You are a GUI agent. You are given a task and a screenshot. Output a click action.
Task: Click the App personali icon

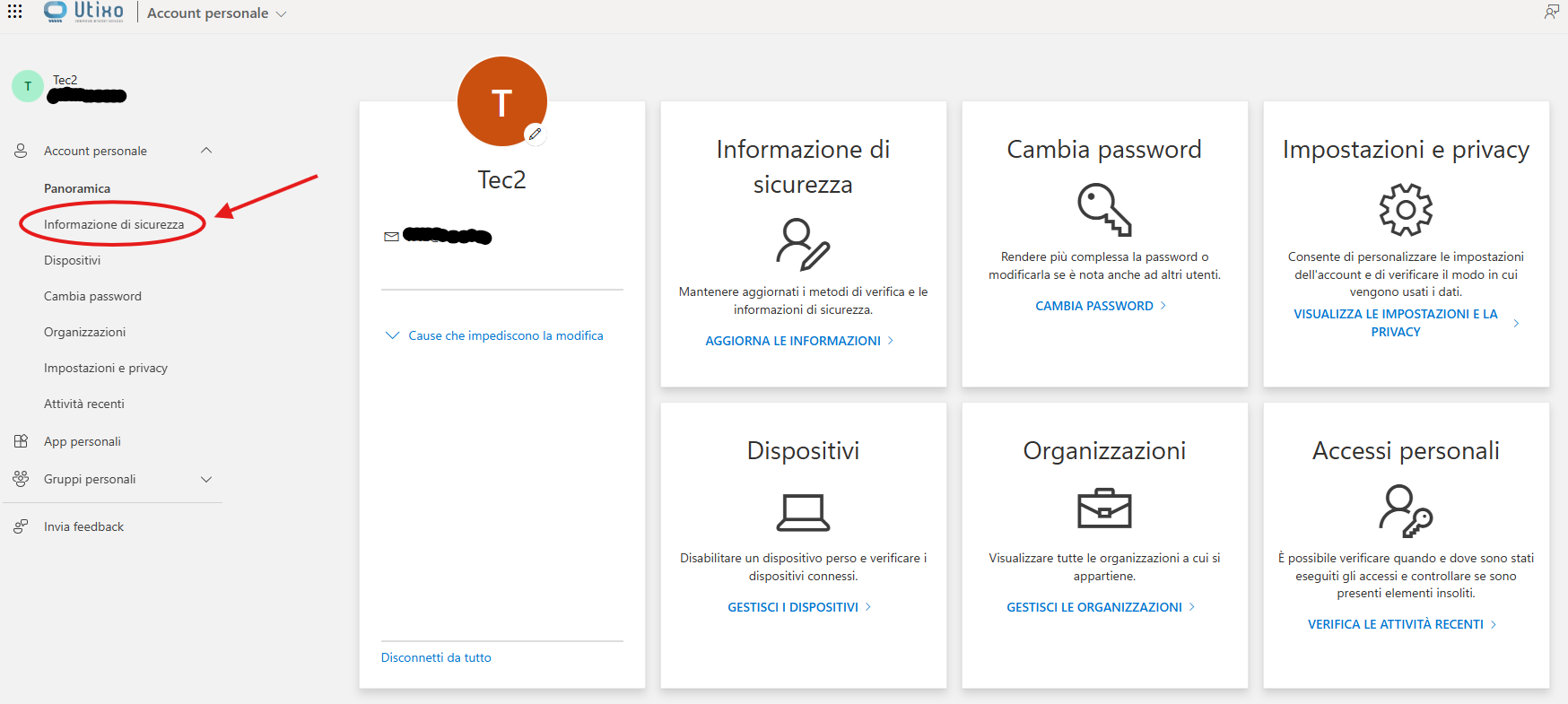(21, 441)
